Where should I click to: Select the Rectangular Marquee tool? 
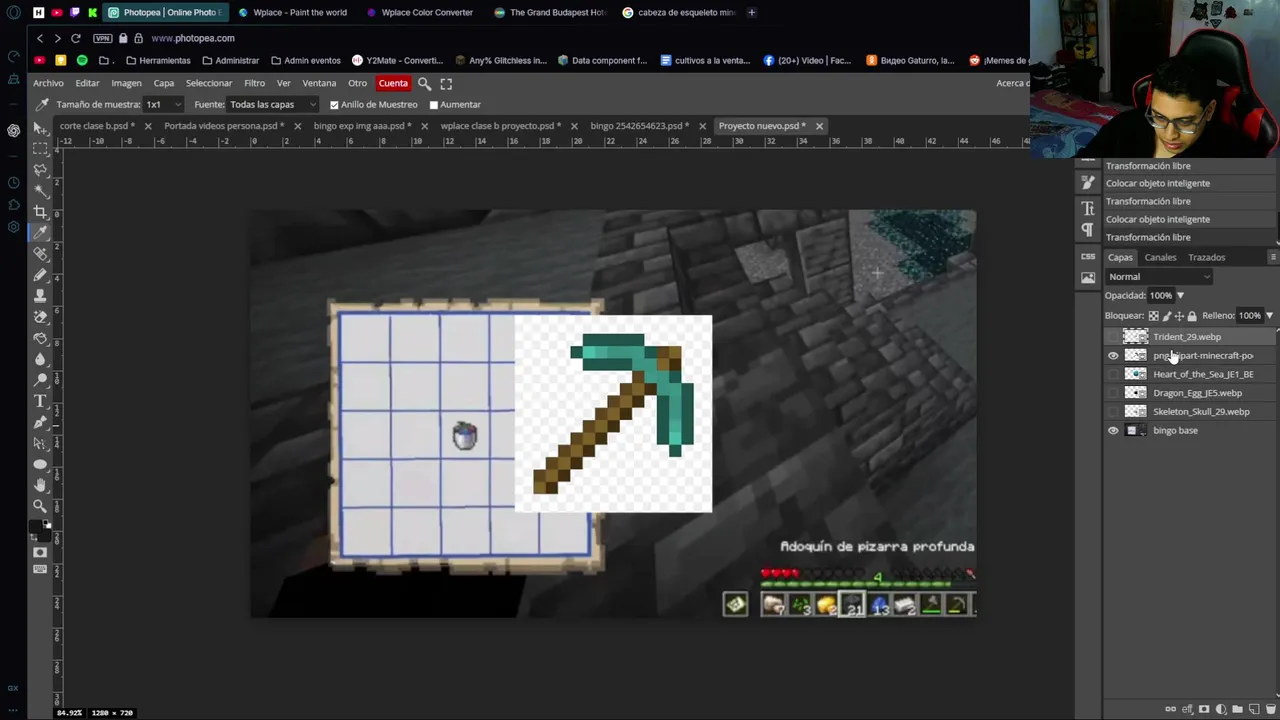(x=40, y=149)
